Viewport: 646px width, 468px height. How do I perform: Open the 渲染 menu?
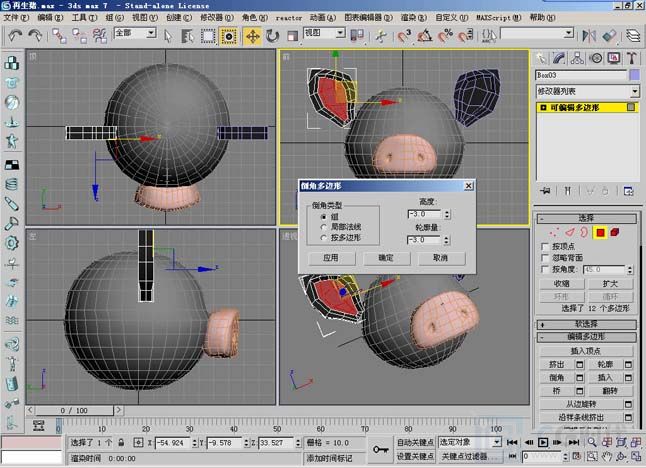click(414, 18)
